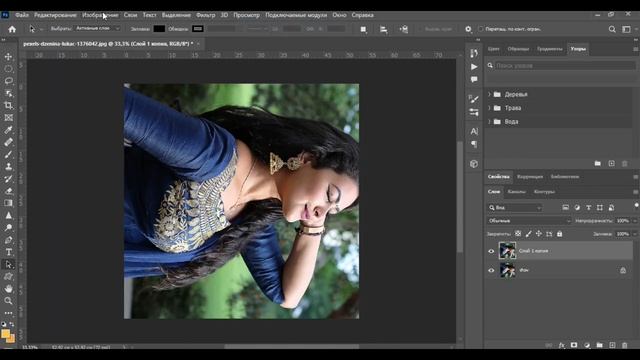Screen dimensions: 640x360
Task: Select the Crop tool
Action: (x=8, y=105)
